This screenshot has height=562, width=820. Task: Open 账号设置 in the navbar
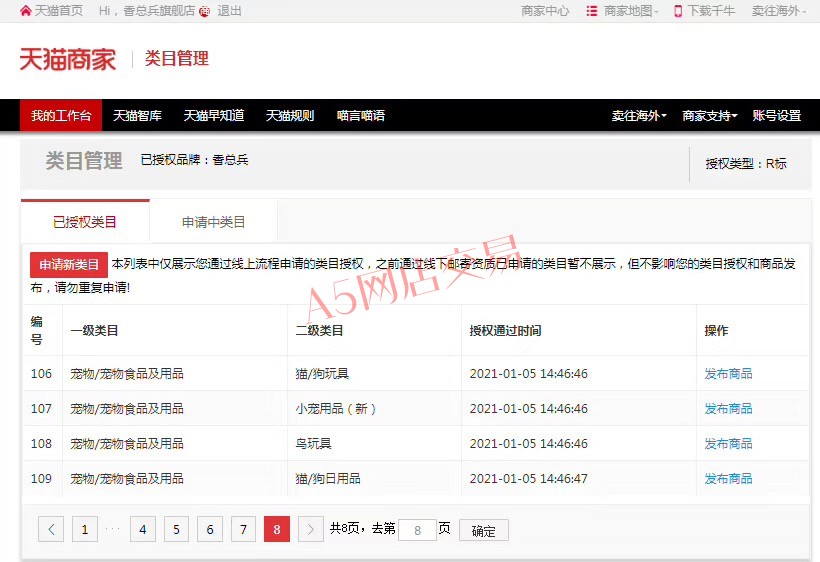coord(777,115)
